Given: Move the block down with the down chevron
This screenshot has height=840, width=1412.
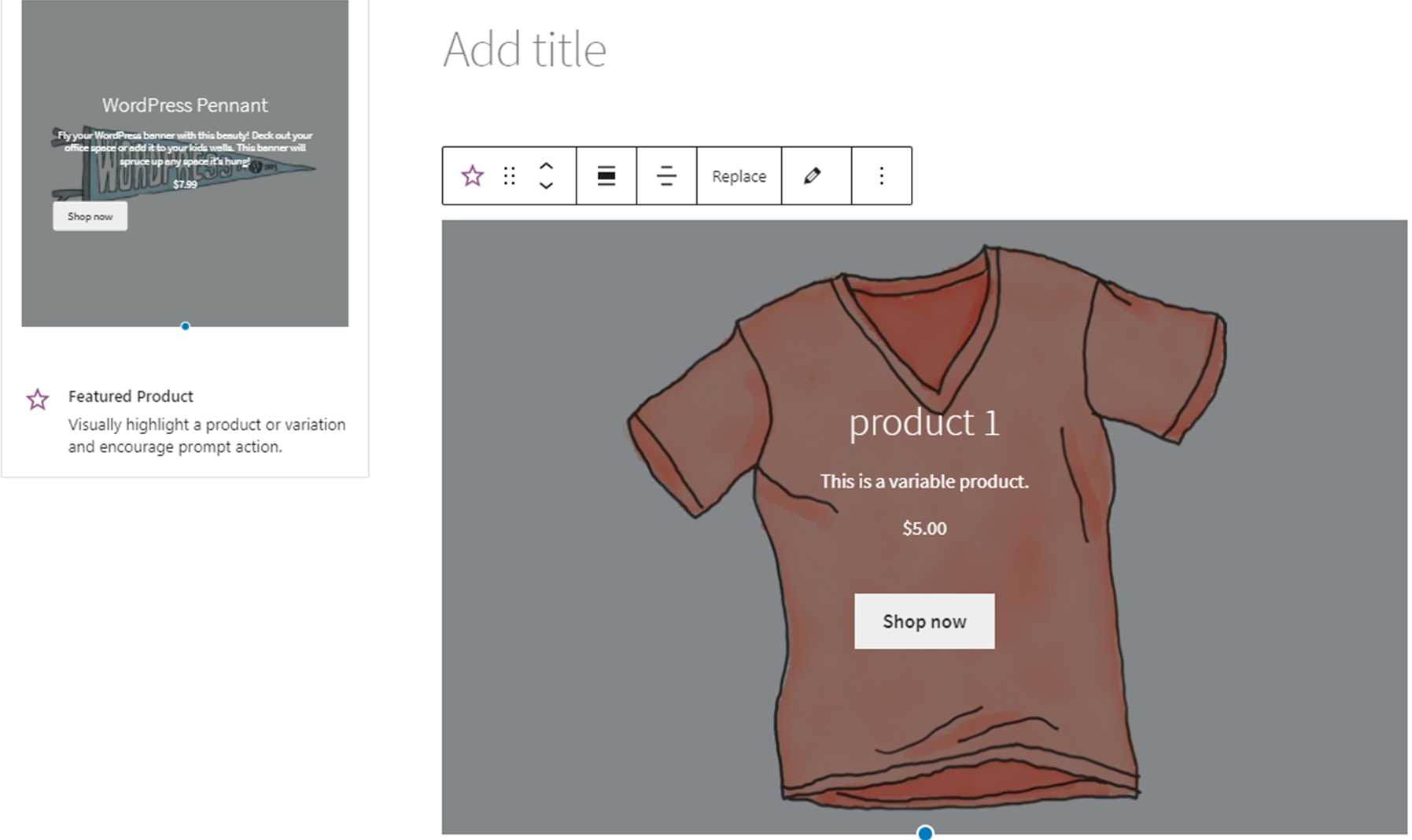Looking at the screenshot, I should (546, 186).
